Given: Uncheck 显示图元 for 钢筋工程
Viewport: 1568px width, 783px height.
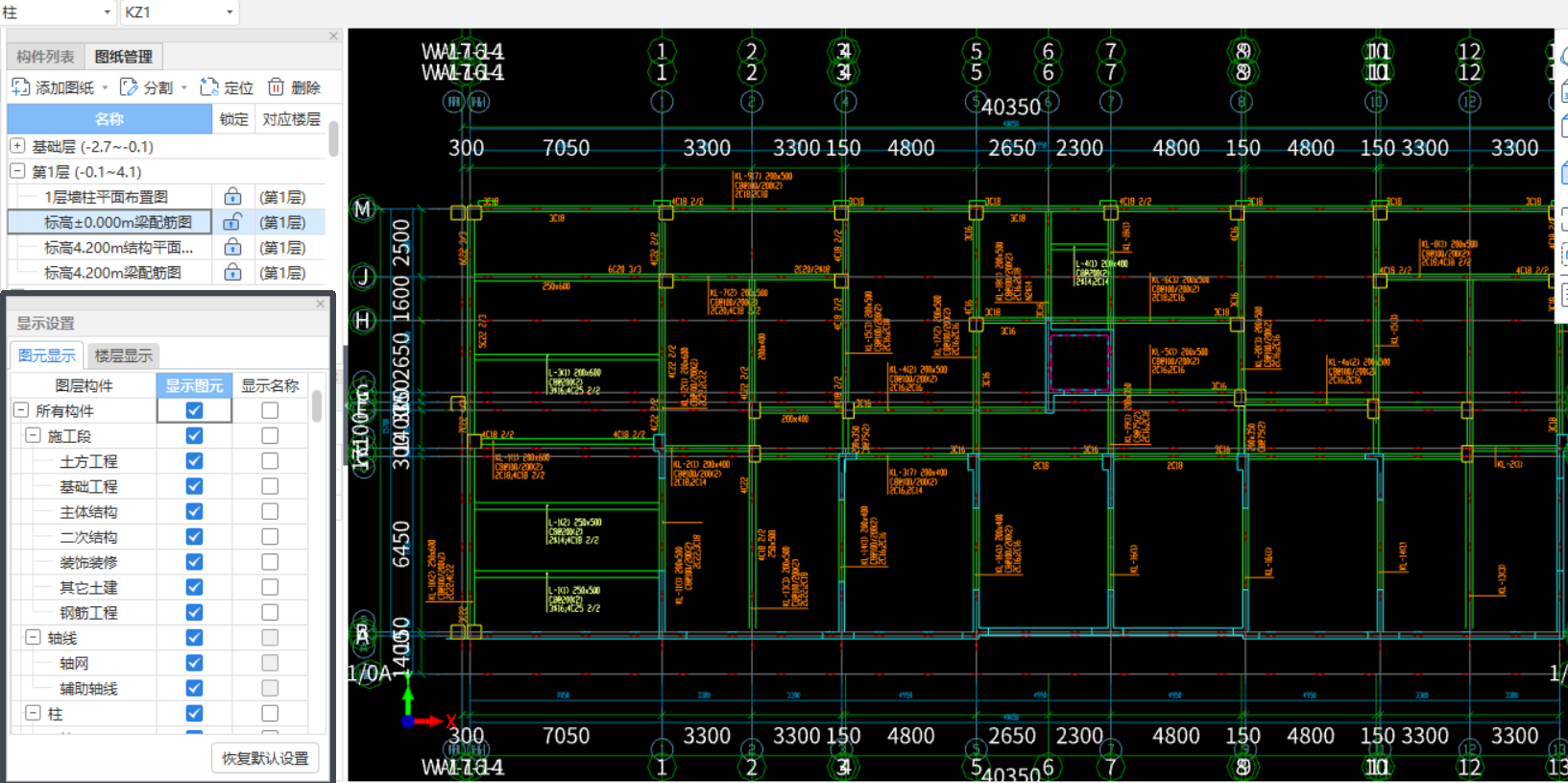Looking at the screenshot, I should click(194, 612).
